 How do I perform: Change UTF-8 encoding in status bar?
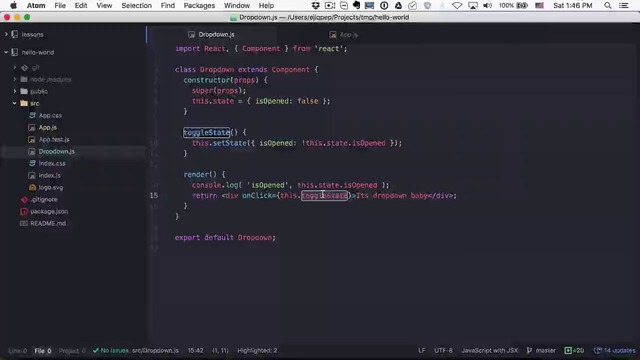point(443,351)
